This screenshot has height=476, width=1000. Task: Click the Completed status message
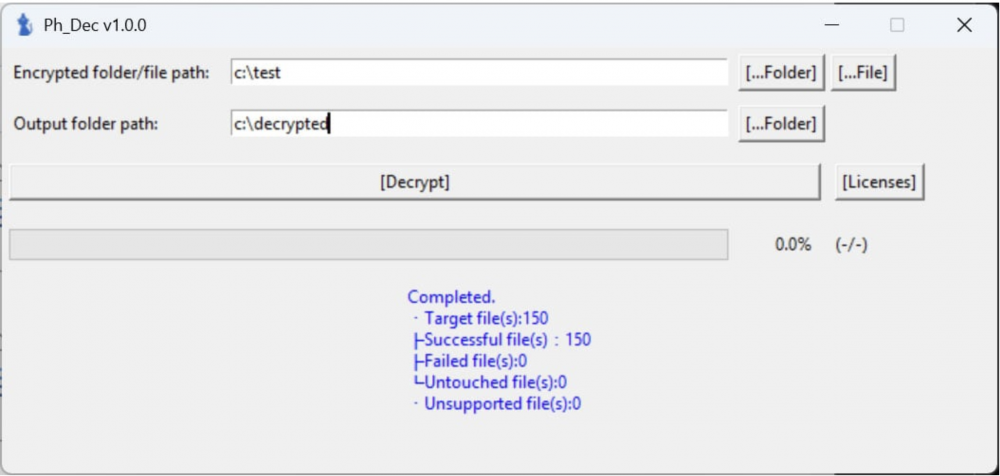(452, 297)
